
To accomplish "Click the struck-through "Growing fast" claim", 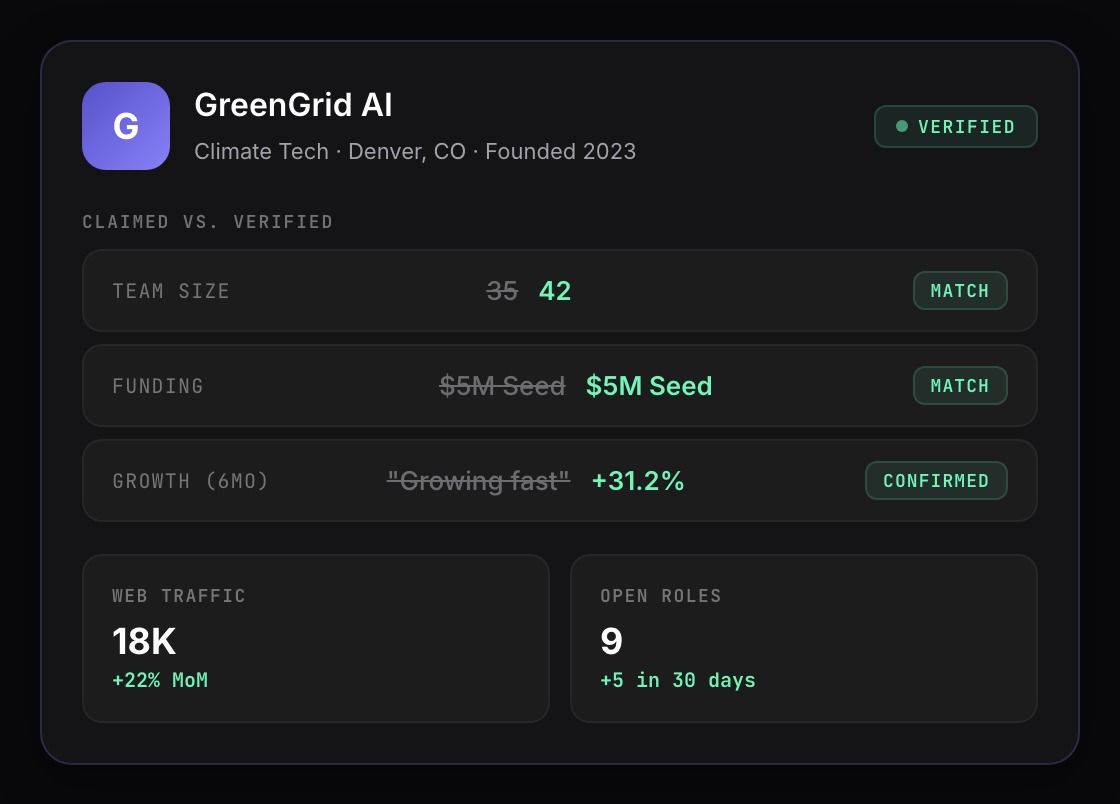I will click(479, 481).
